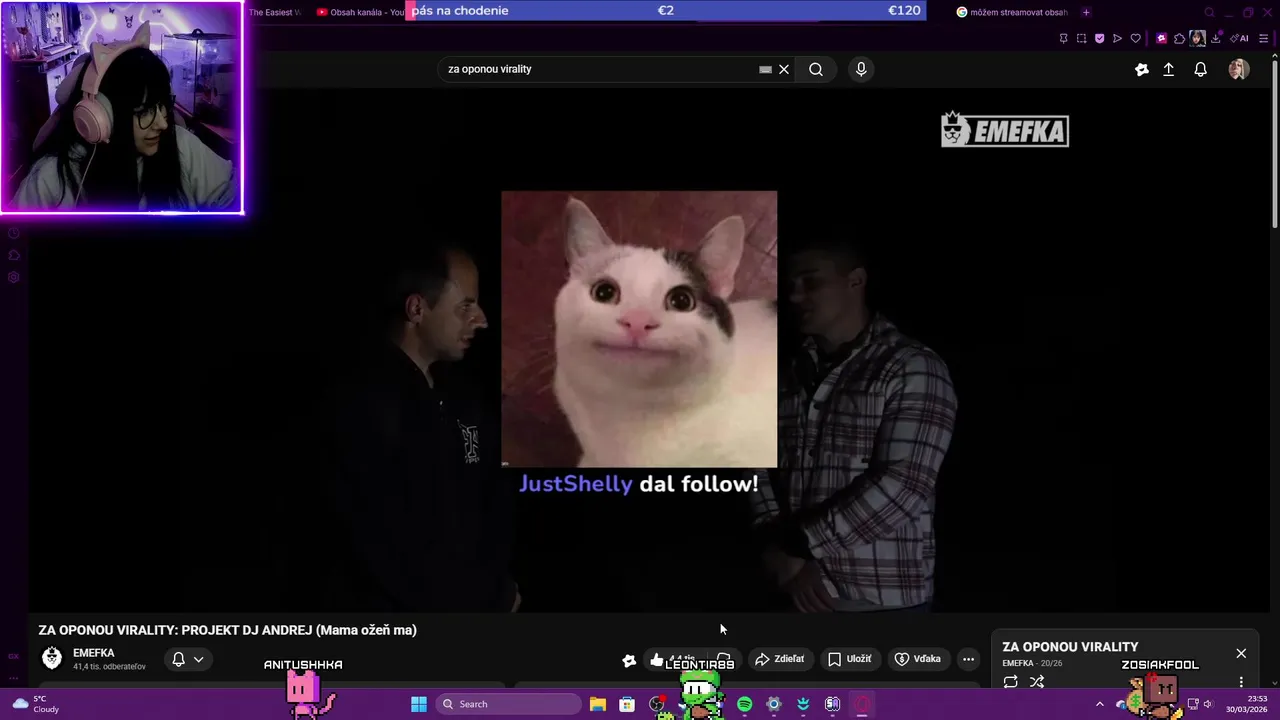Open browser easy setup menu icon

1266,38
